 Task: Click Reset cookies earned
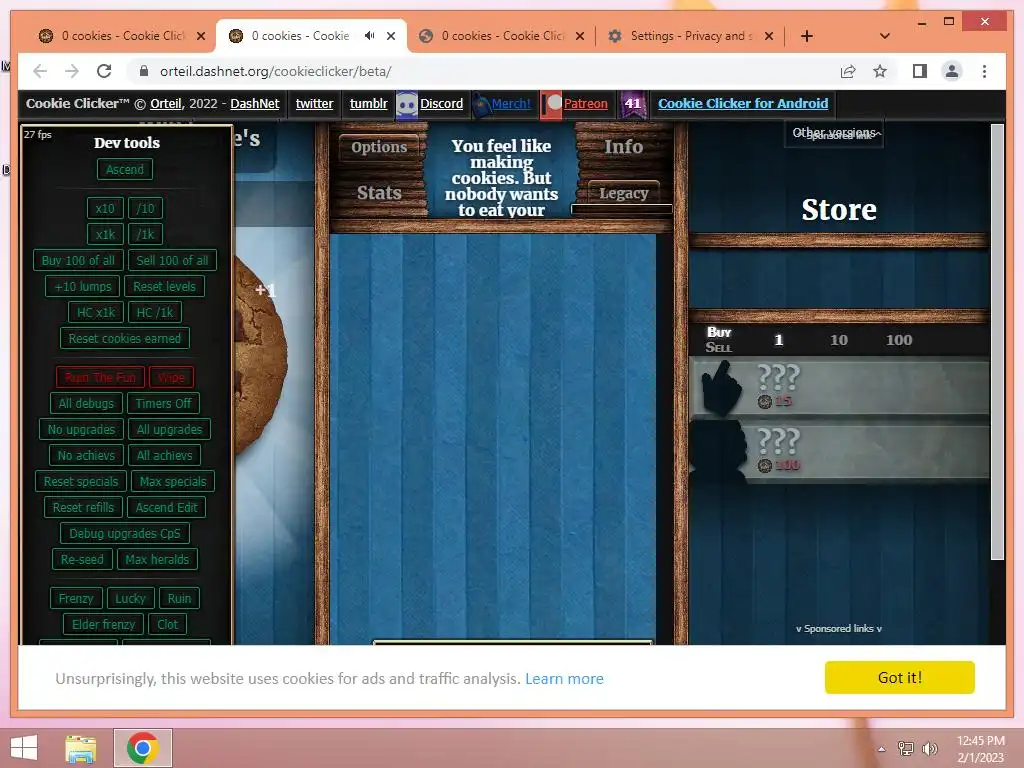coord(125,338)
